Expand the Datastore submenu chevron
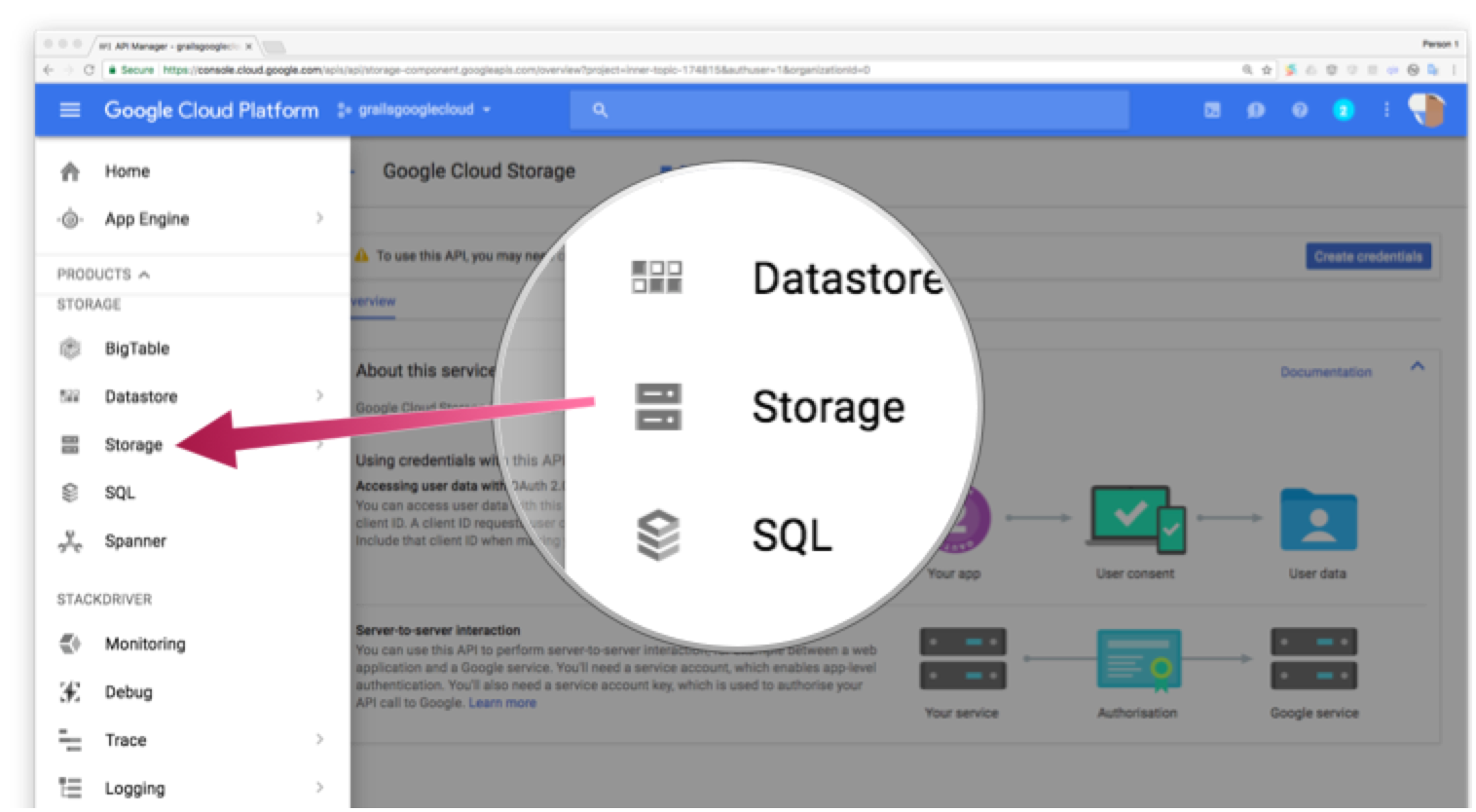This screenshot has width=1476, height=812. coord(319,395)
